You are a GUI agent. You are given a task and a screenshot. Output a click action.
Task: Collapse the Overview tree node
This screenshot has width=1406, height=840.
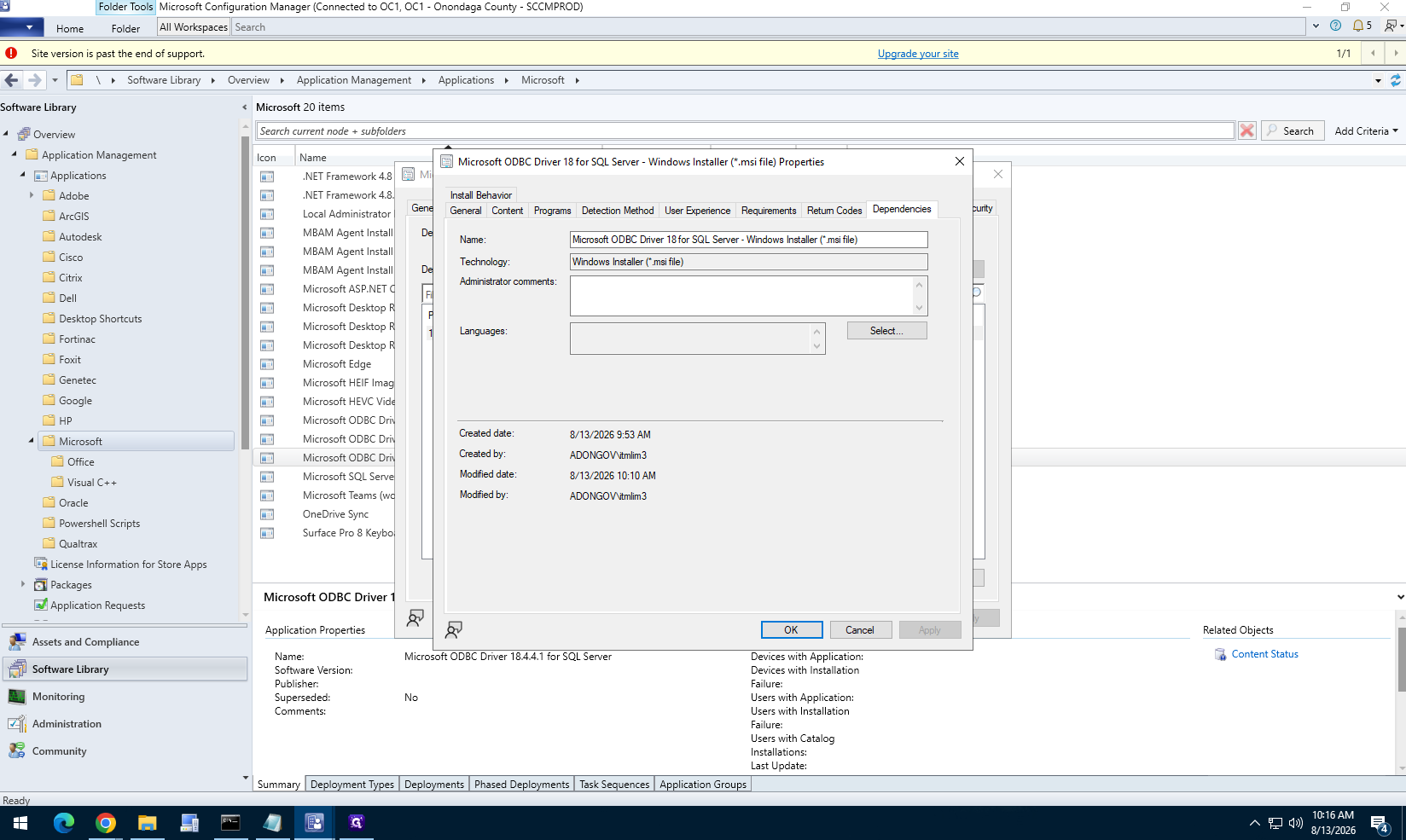pos(6,134)
